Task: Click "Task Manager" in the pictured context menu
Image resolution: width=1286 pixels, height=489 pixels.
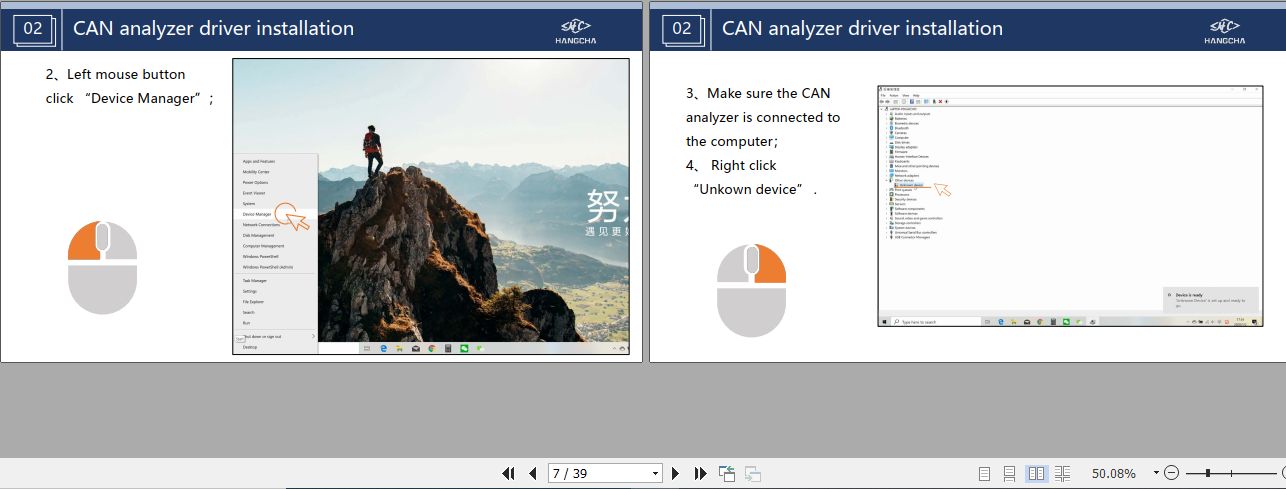Action: 255,281
